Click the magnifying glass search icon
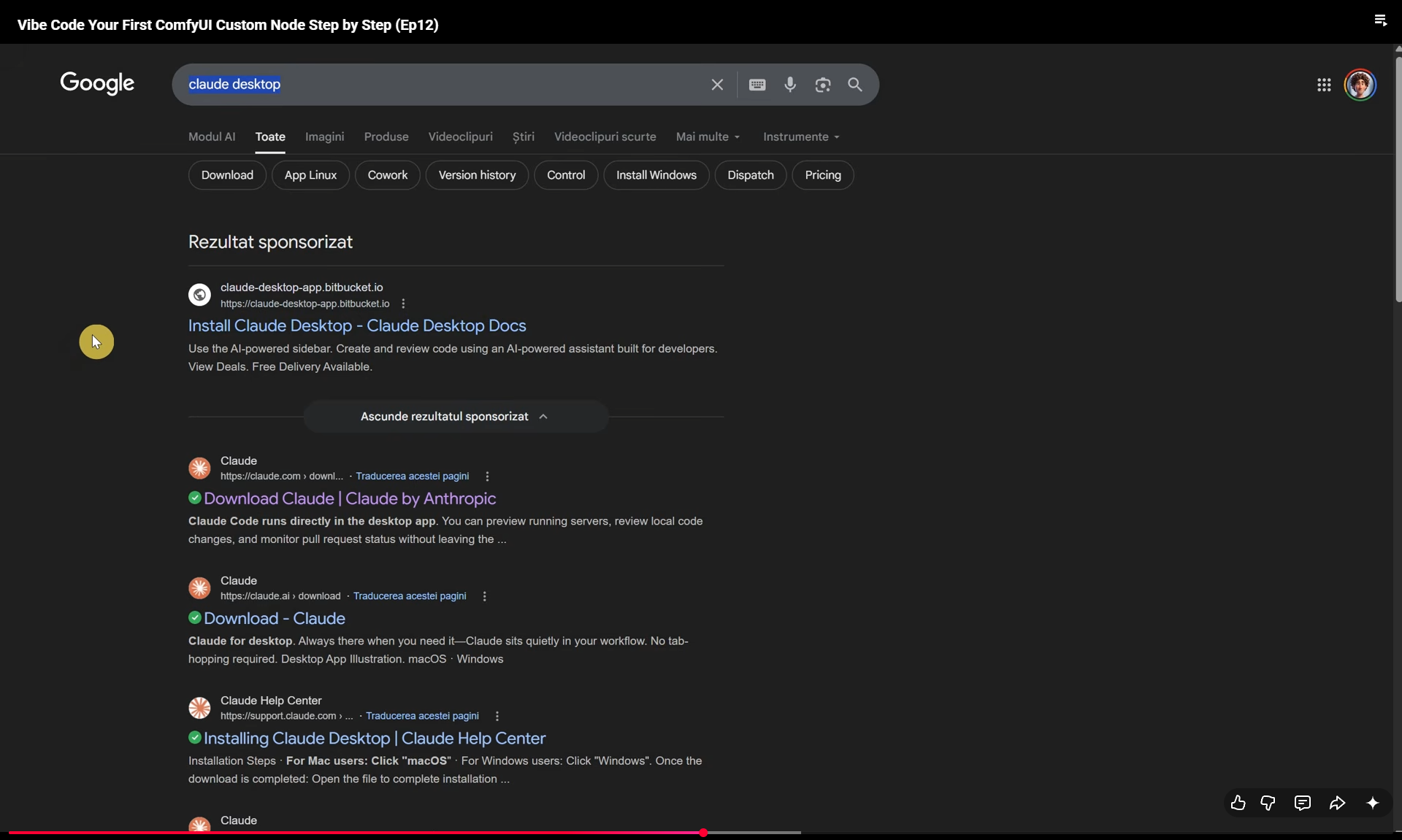The height and width of the screenshot is (840, 1402). tap(855, 85)
